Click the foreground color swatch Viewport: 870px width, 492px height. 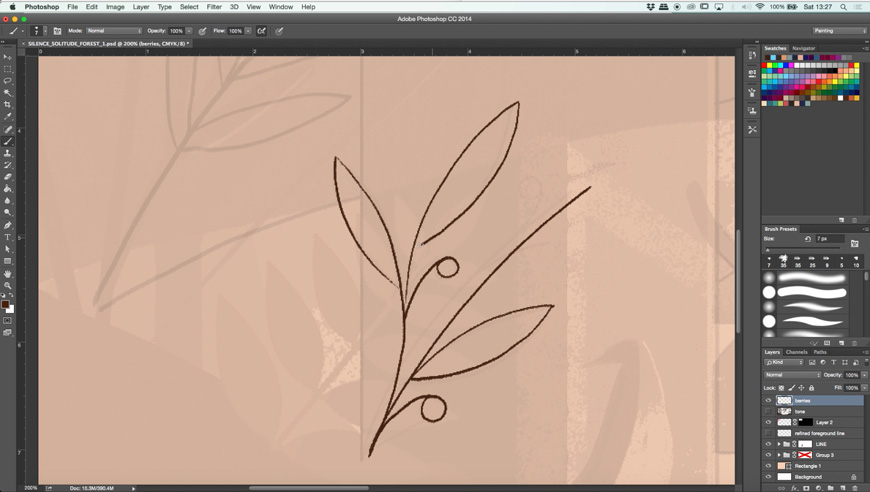coord(5,305)
